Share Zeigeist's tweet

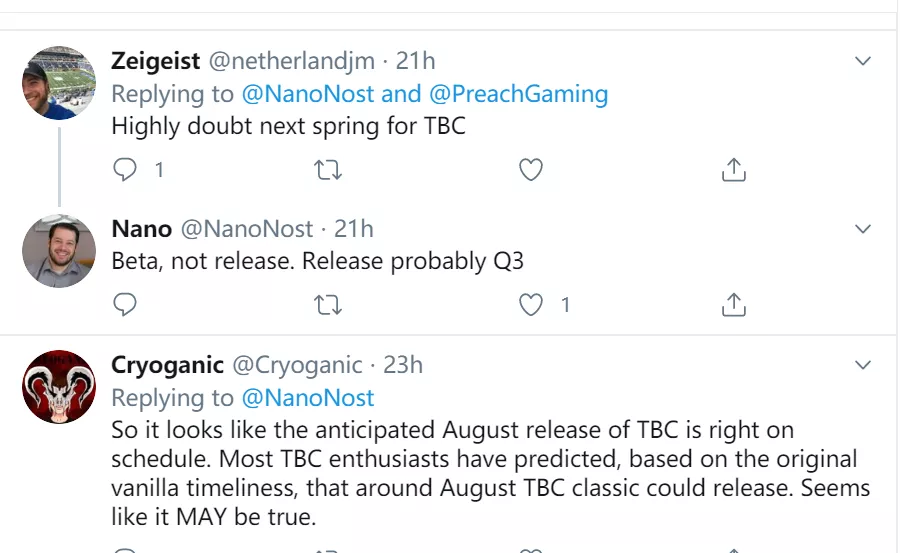click(734, 170)
